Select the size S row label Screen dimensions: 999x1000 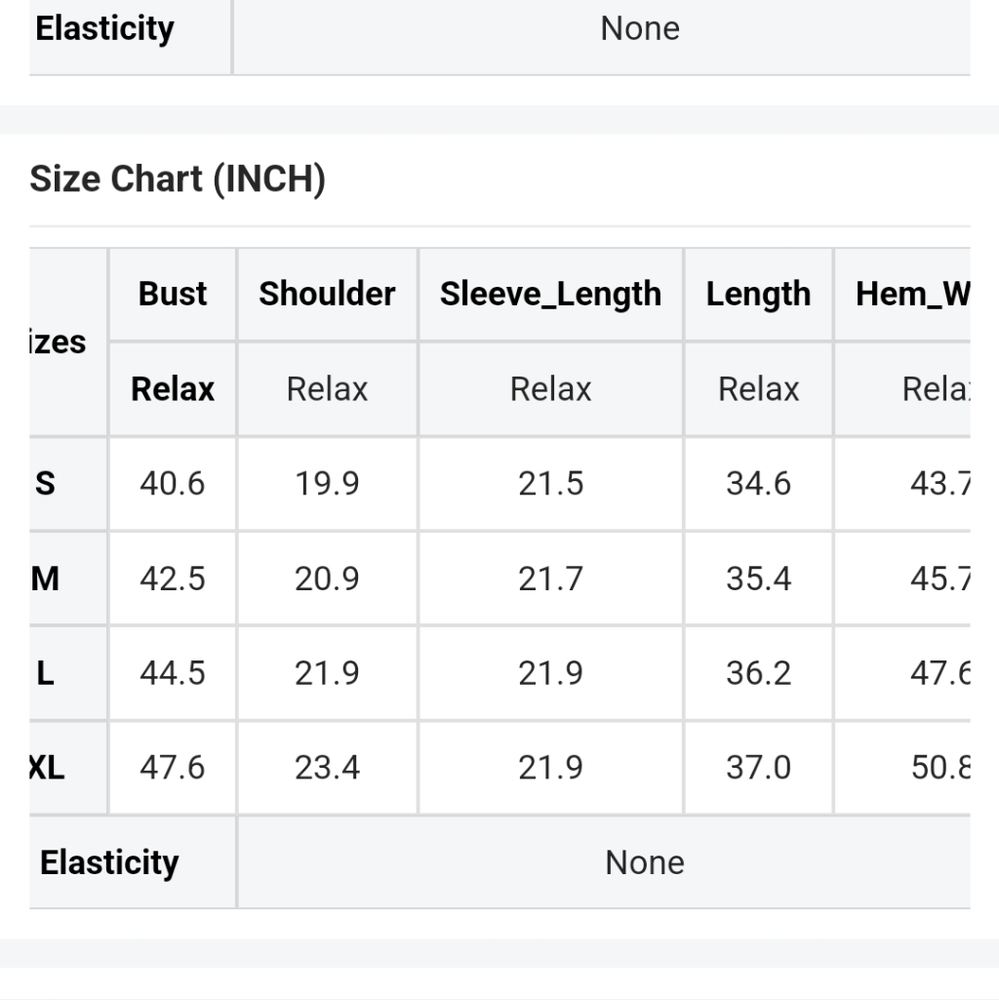(x=46, y=484)
